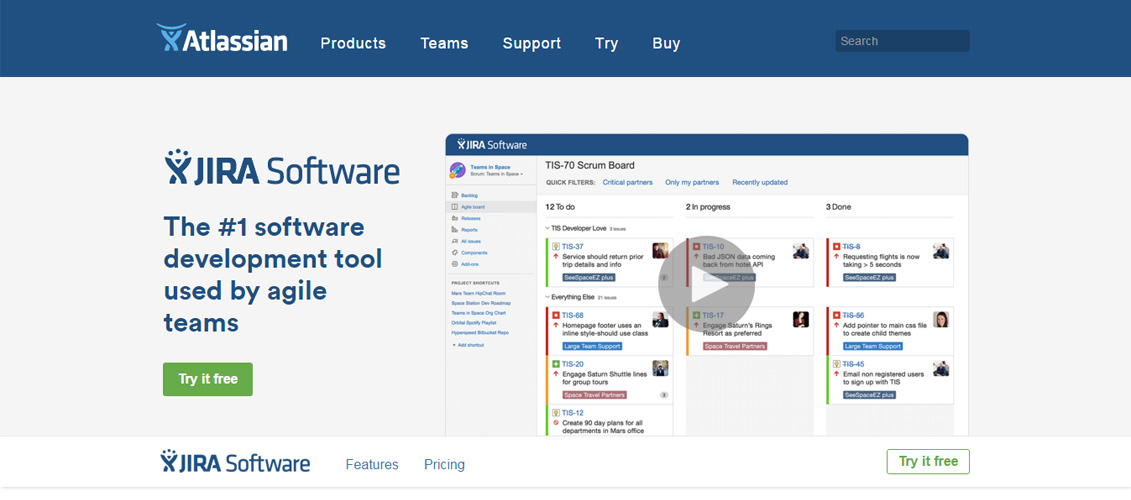This screenshot has width=1131, height=500.
Task: Apply the Critical partners quick filter
Action: 628,183
